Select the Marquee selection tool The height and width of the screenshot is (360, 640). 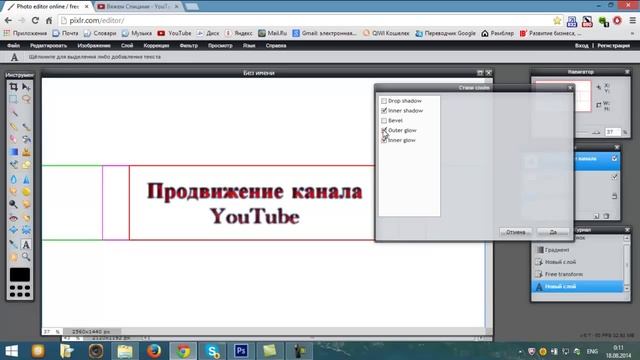(13, 99)
